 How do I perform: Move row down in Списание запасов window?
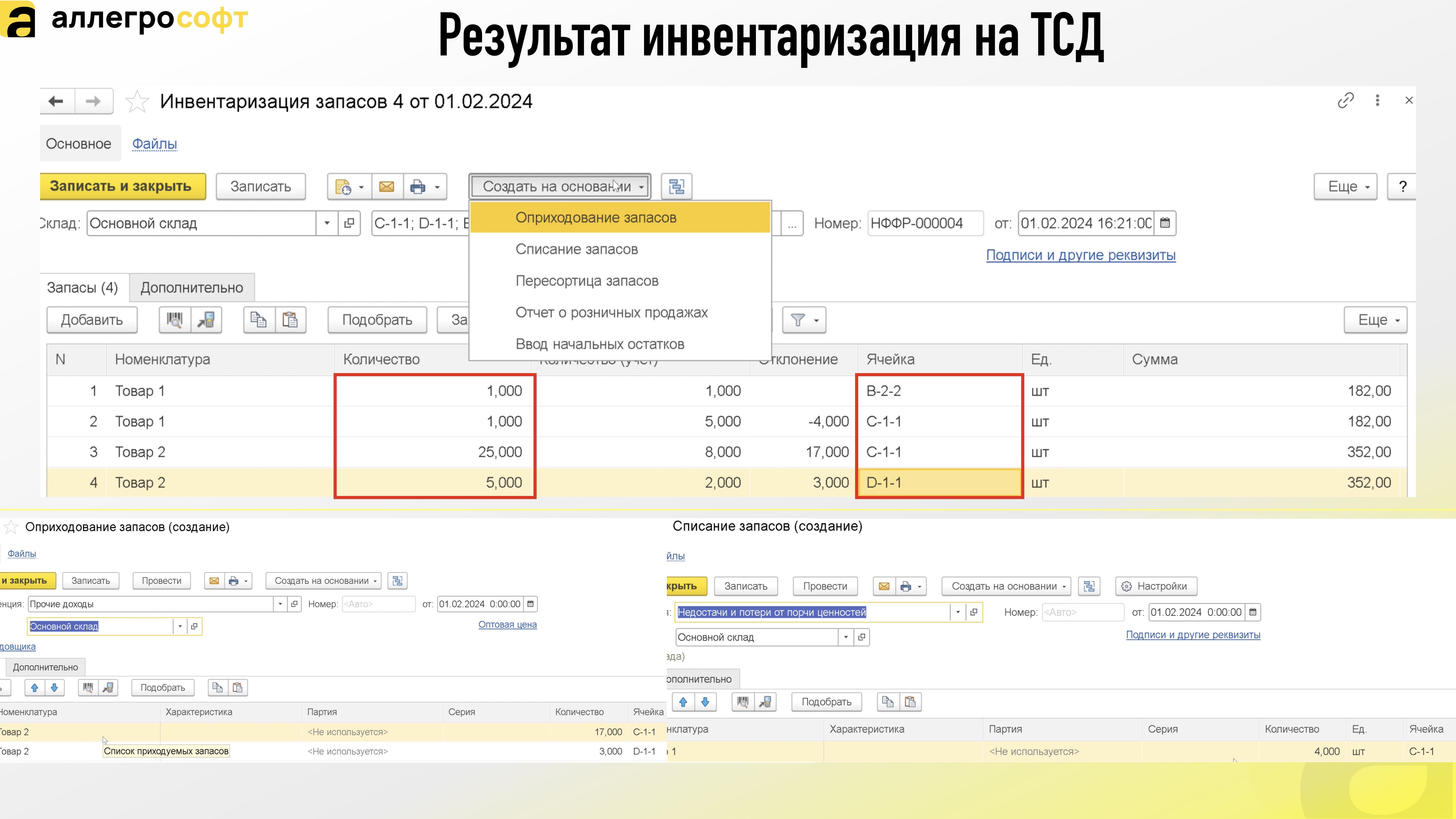click(705, 702)
